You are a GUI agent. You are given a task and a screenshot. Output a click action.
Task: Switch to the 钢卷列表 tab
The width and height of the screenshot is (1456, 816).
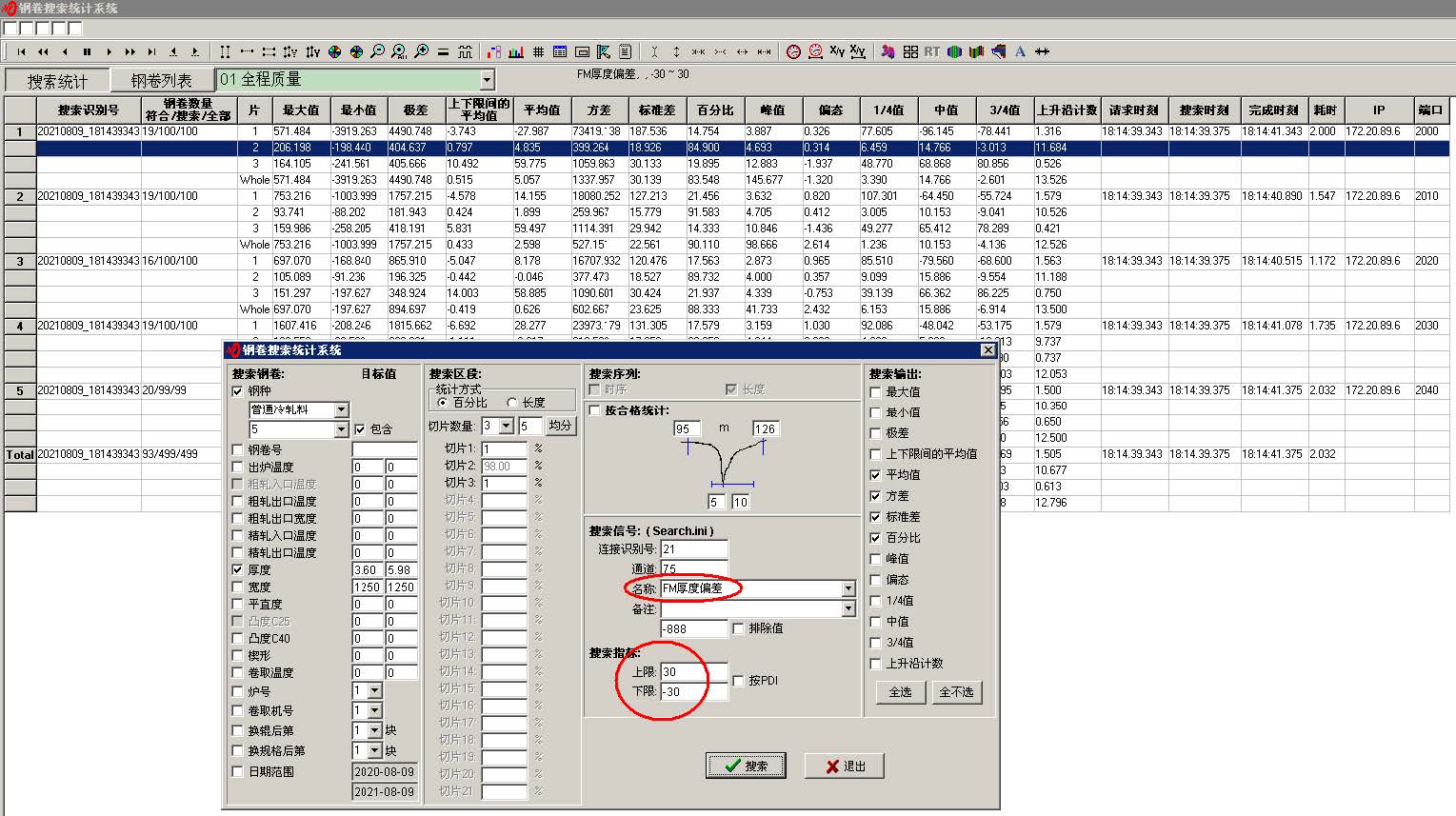point(161,81)
